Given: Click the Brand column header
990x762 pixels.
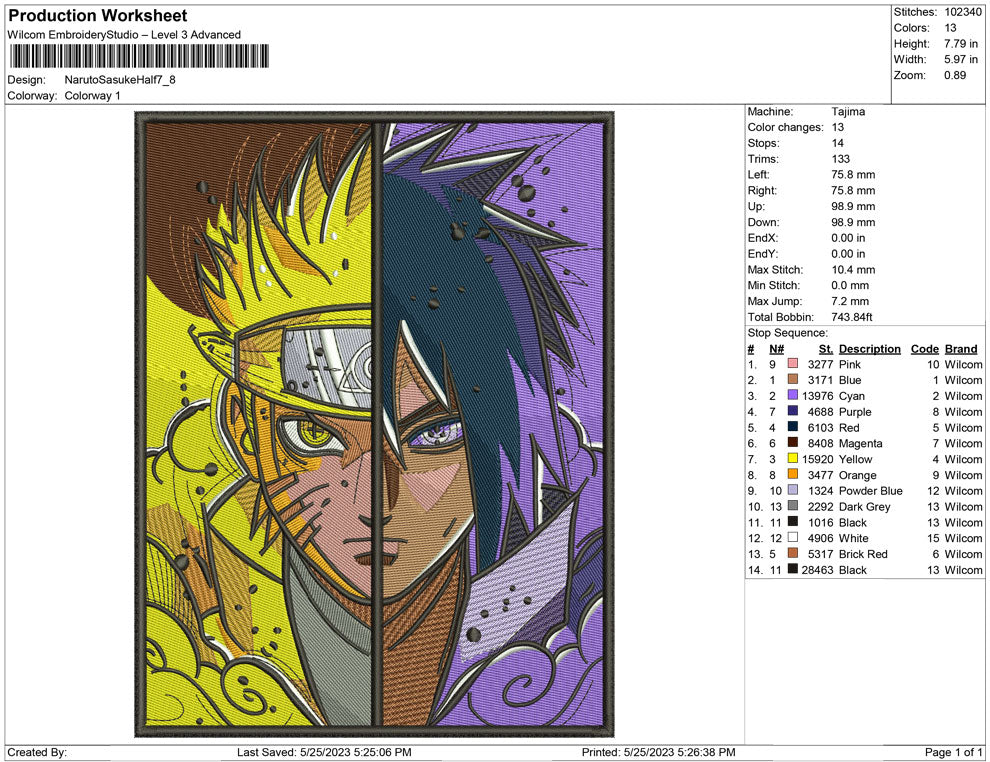Looking at the screenshot, I should point(961,348).
